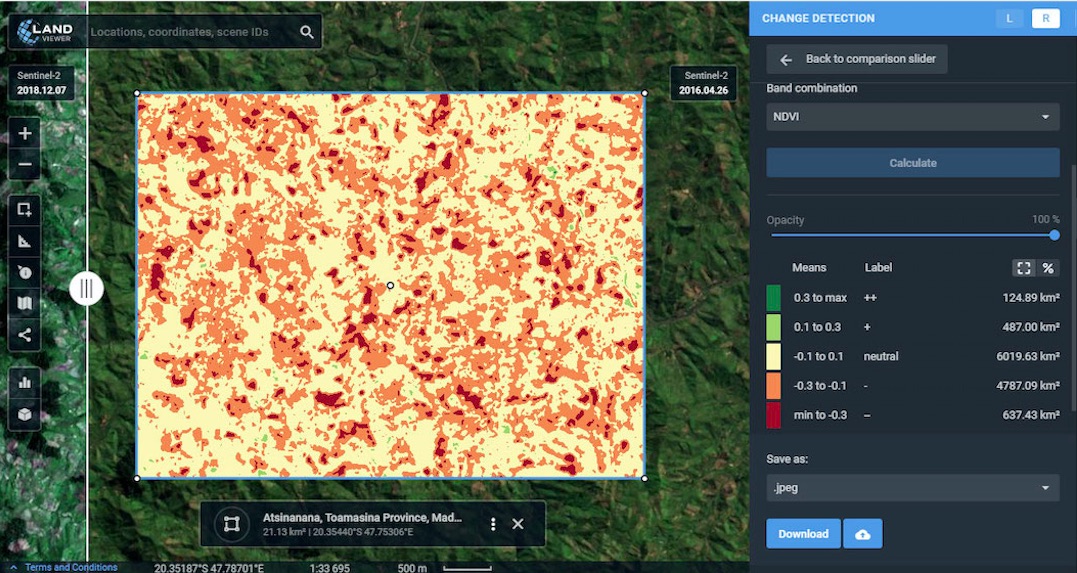The height and width of the screenshot is (573, 1077).
Task: Open the measure distance ruler tool
Action: tap(25, 241)
